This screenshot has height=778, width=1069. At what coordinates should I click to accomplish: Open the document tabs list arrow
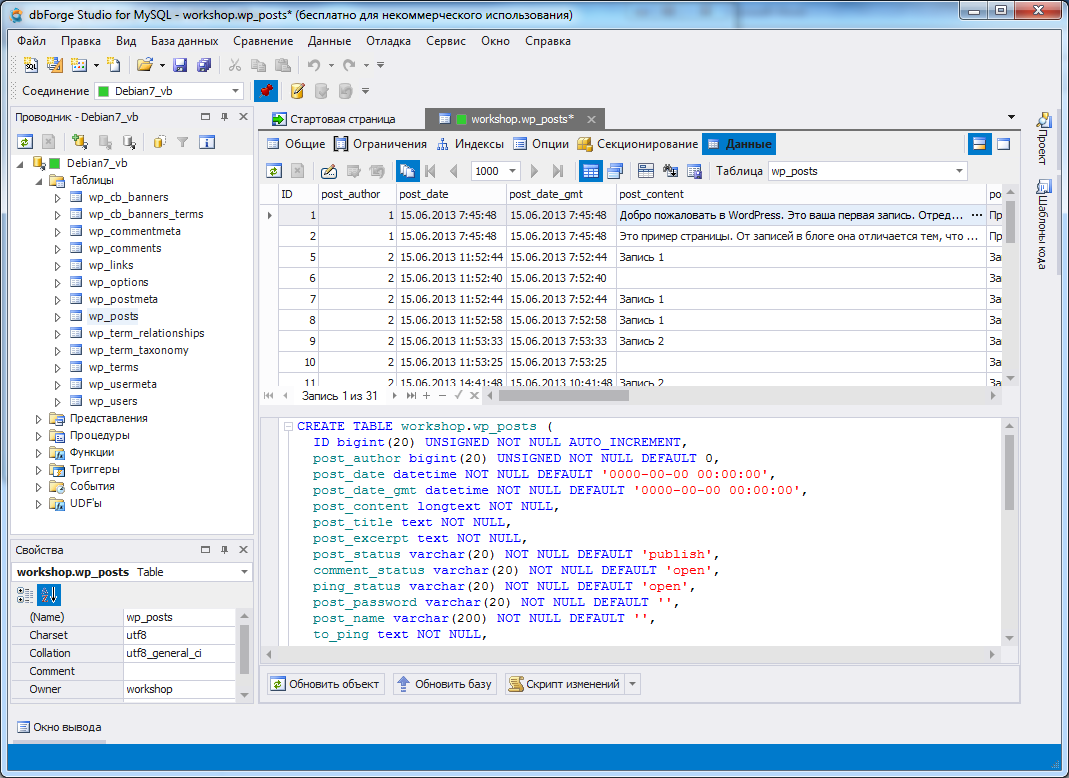(x=1011, y=117)
